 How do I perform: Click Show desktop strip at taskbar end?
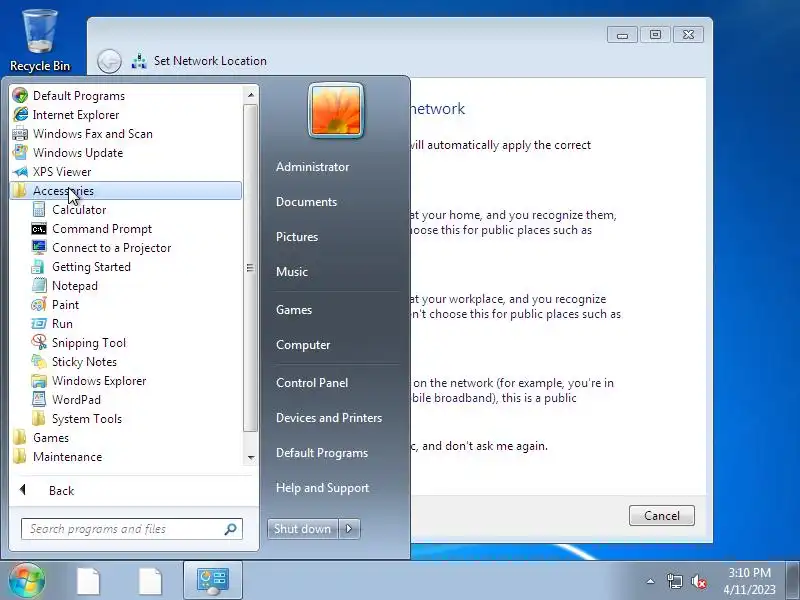792,581
